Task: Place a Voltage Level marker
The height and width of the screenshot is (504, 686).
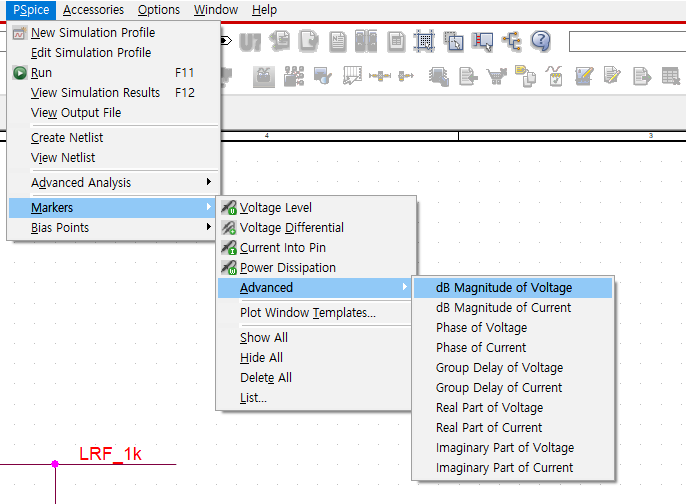Action: tap(315, 207)
